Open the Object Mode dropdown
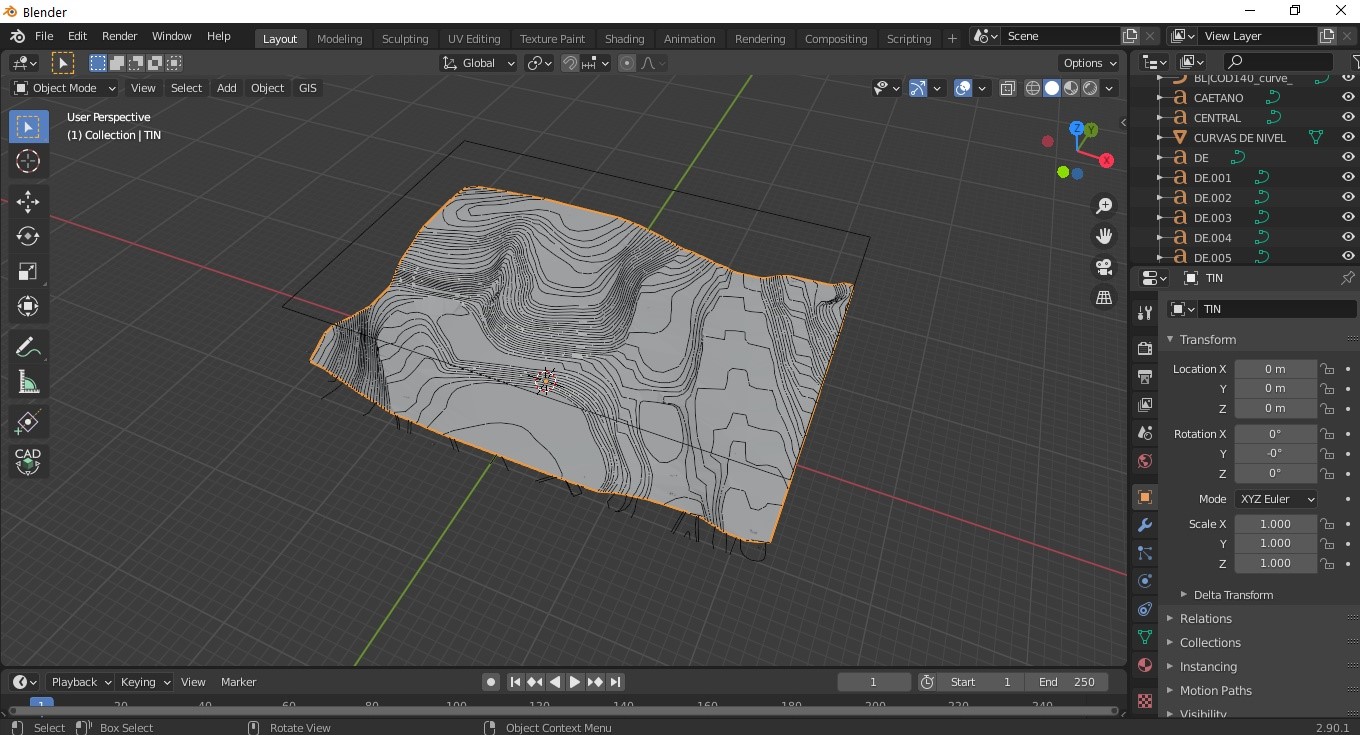Viewport: 1360px width, 735px height. click(x=65, y=88)
